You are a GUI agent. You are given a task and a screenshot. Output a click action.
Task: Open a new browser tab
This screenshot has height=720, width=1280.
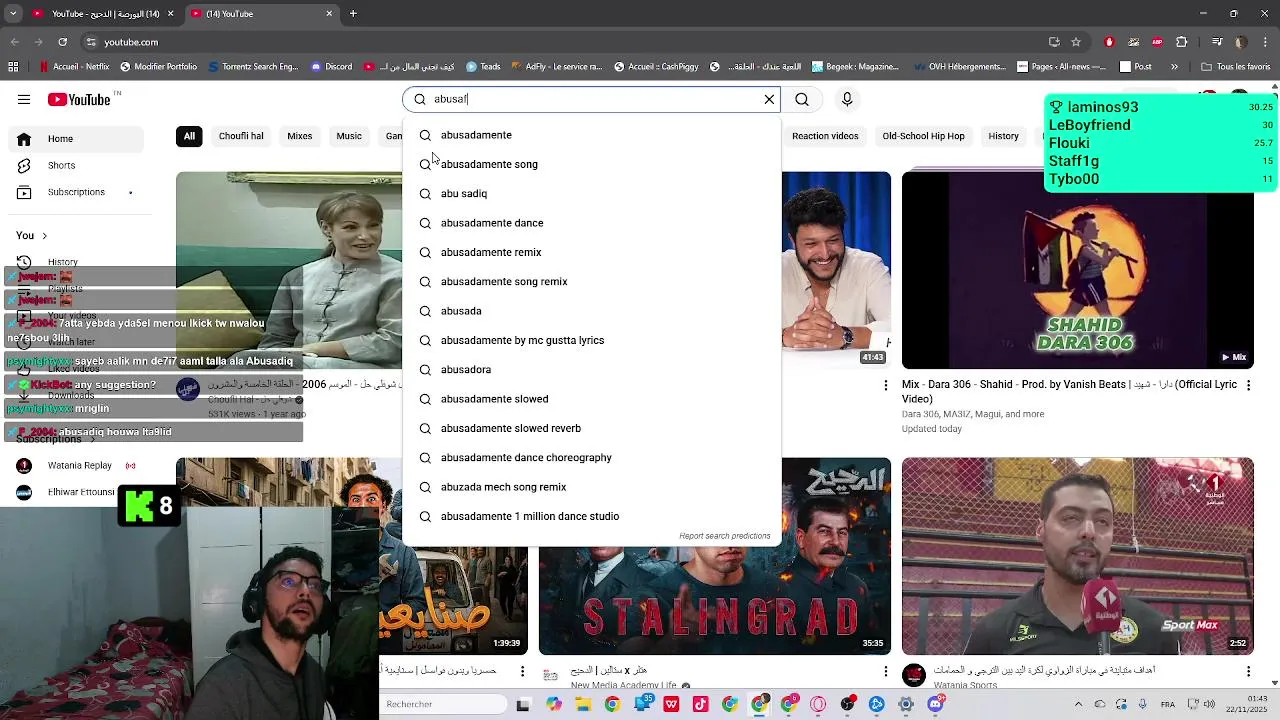coord(353,14)
